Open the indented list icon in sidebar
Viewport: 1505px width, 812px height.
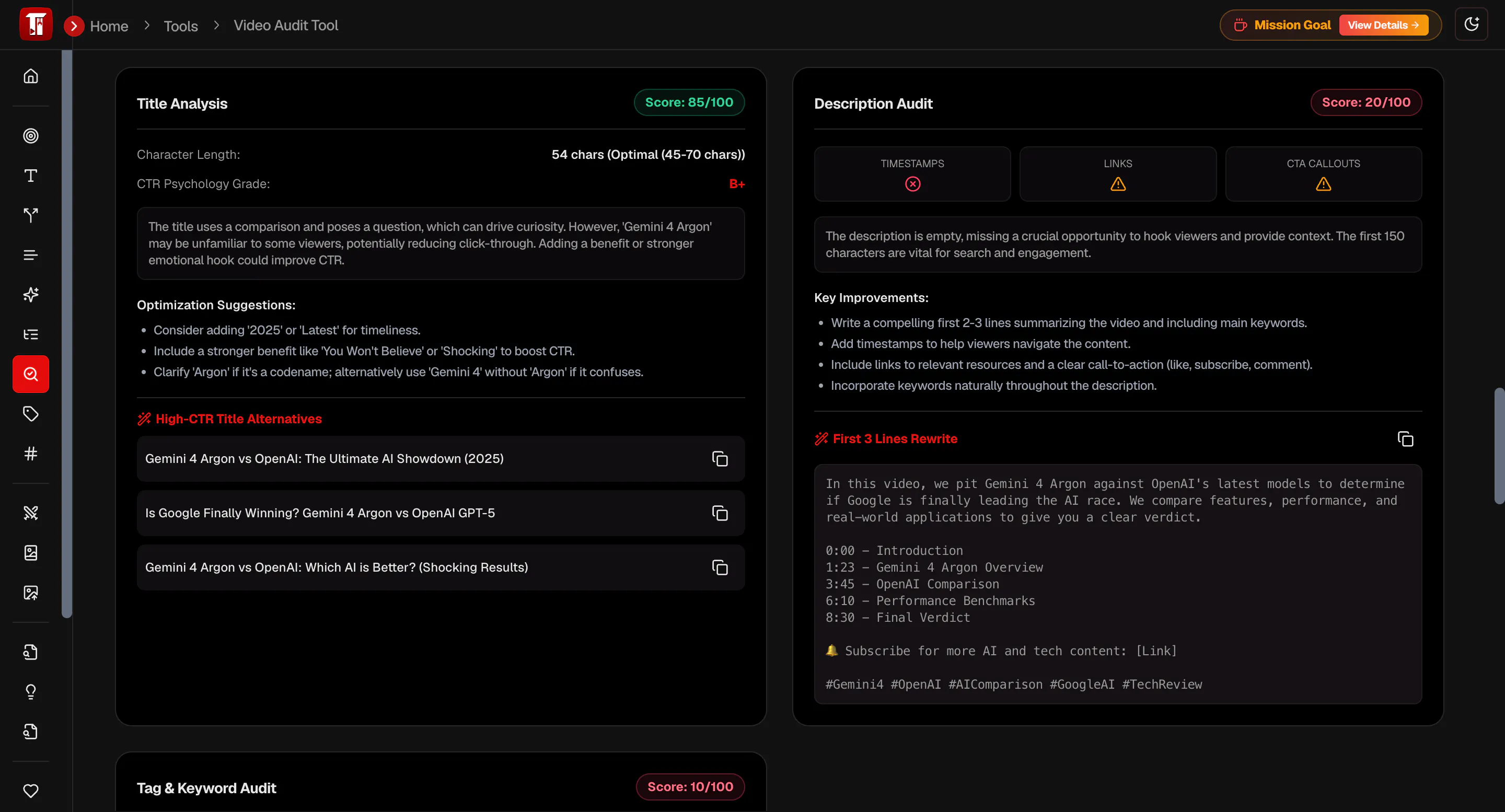(30, 334)
